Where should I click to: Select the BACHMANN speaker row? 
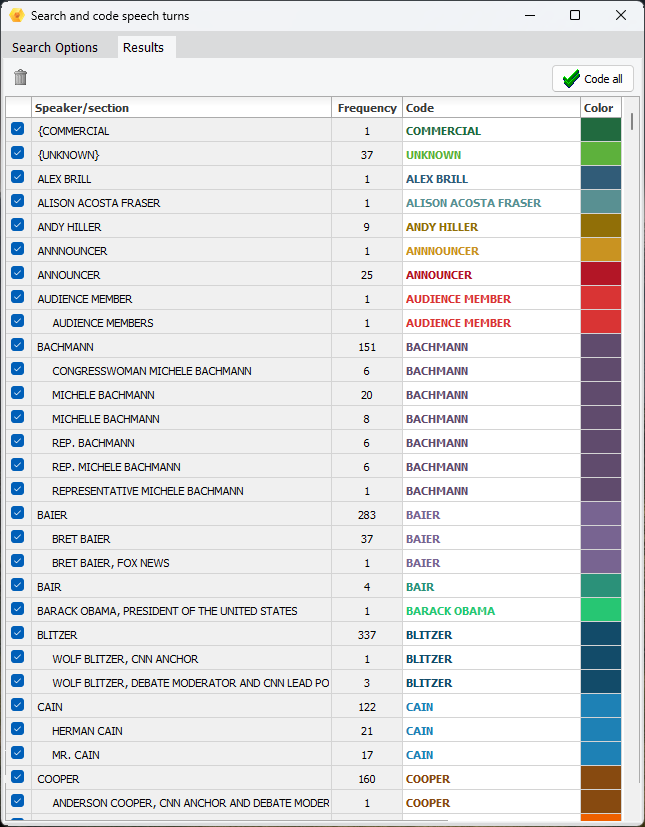coord(313,347)
